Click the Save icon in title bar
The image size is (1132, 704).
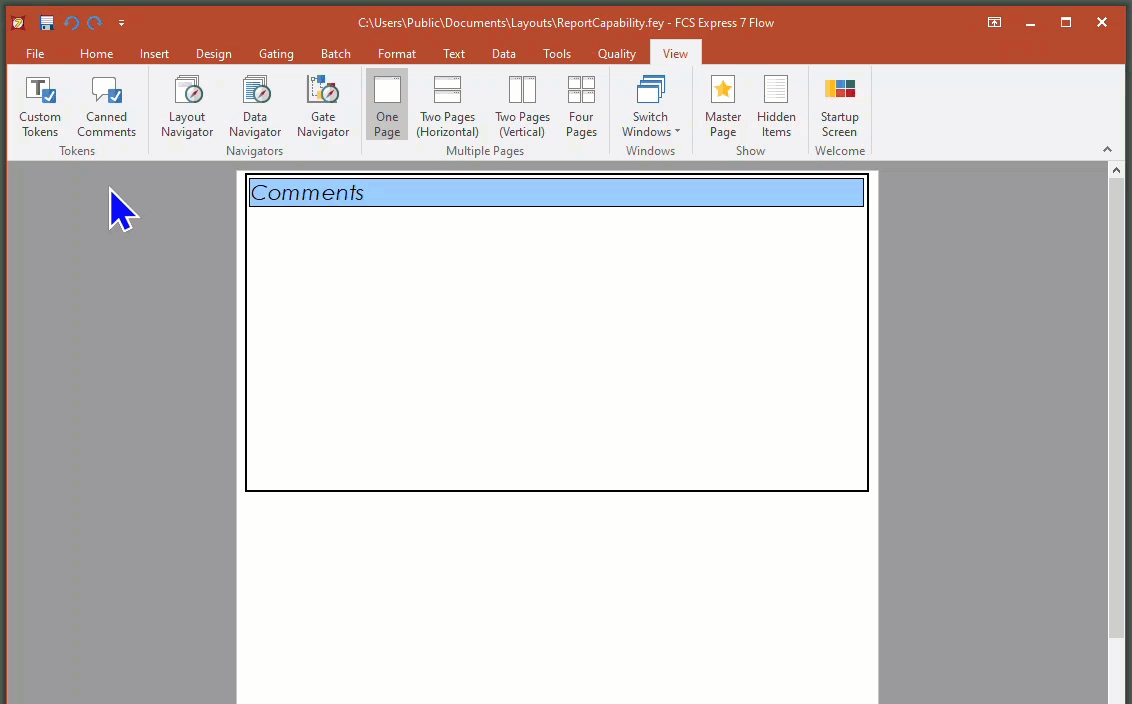click(47, 22)
